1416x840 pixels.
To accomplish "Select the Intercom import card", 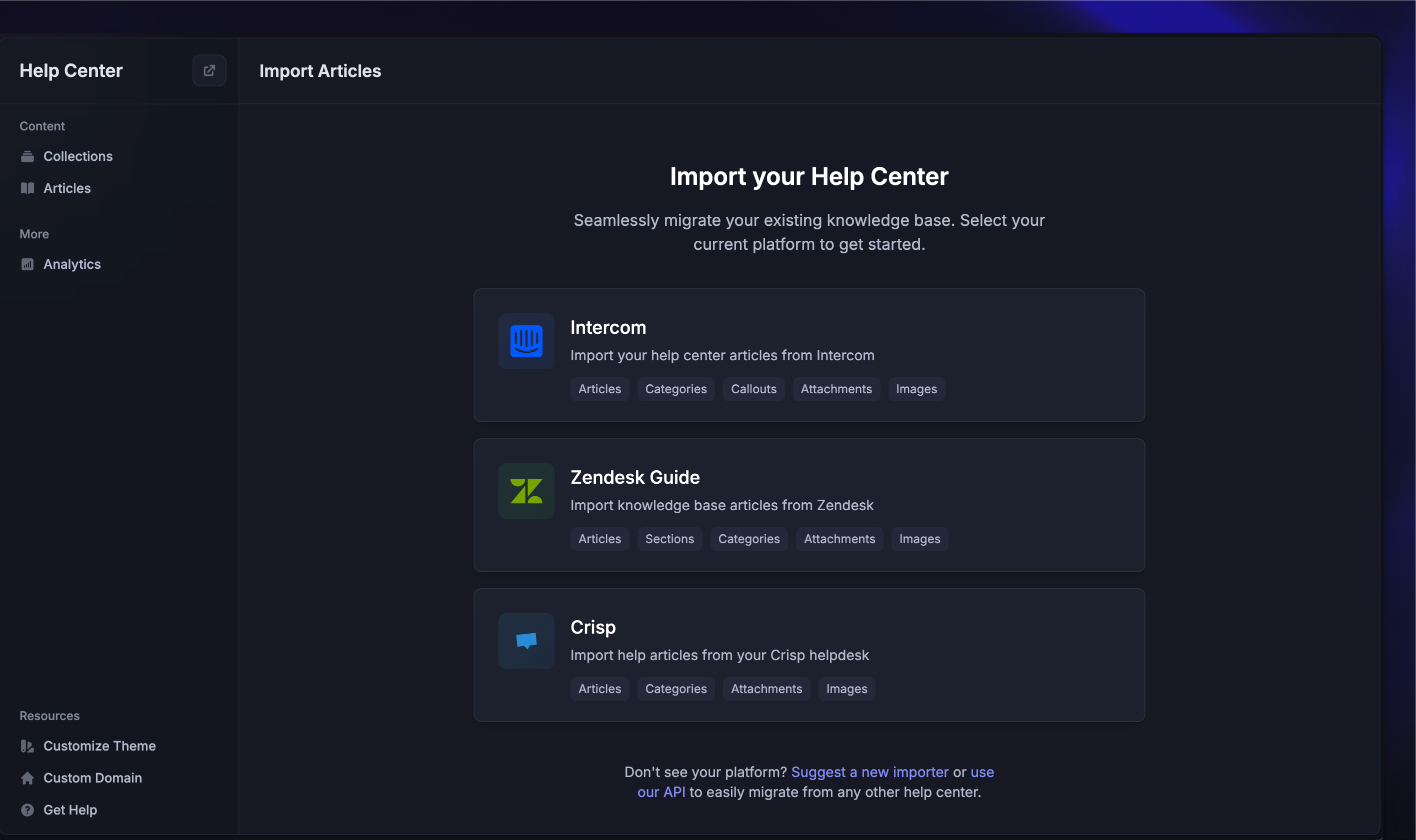I will pos(809,355).
